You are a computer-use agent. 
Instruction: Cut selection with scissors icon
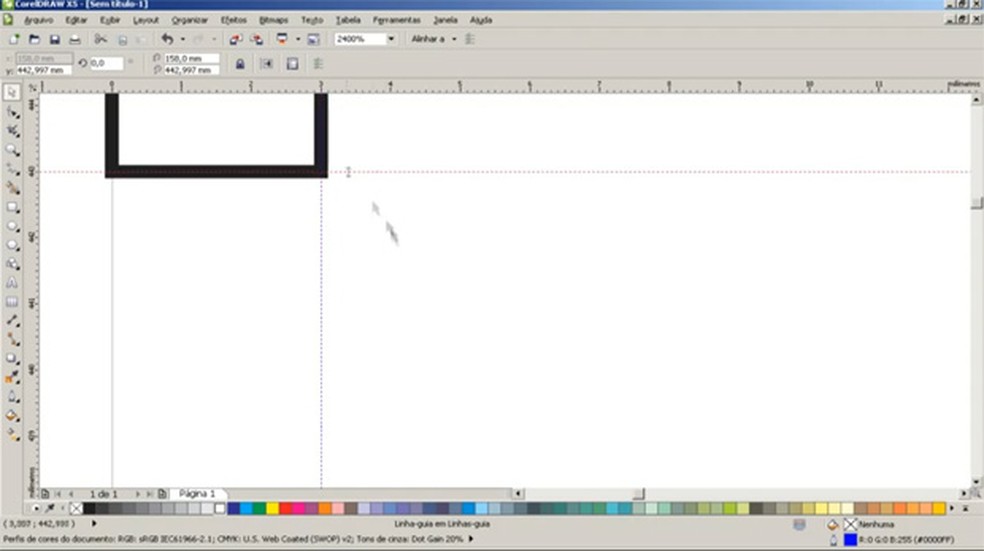coord(100,40)
